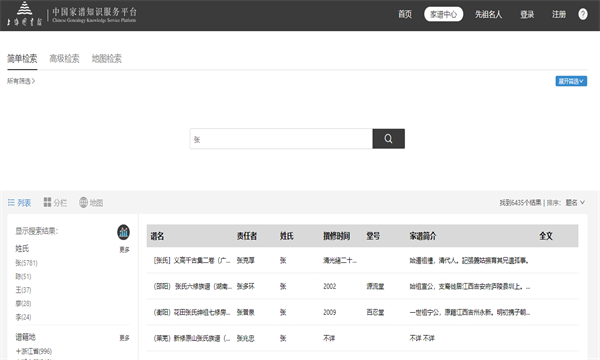
Task: Switch to 地图 globe map view
Action: [91, 202]
